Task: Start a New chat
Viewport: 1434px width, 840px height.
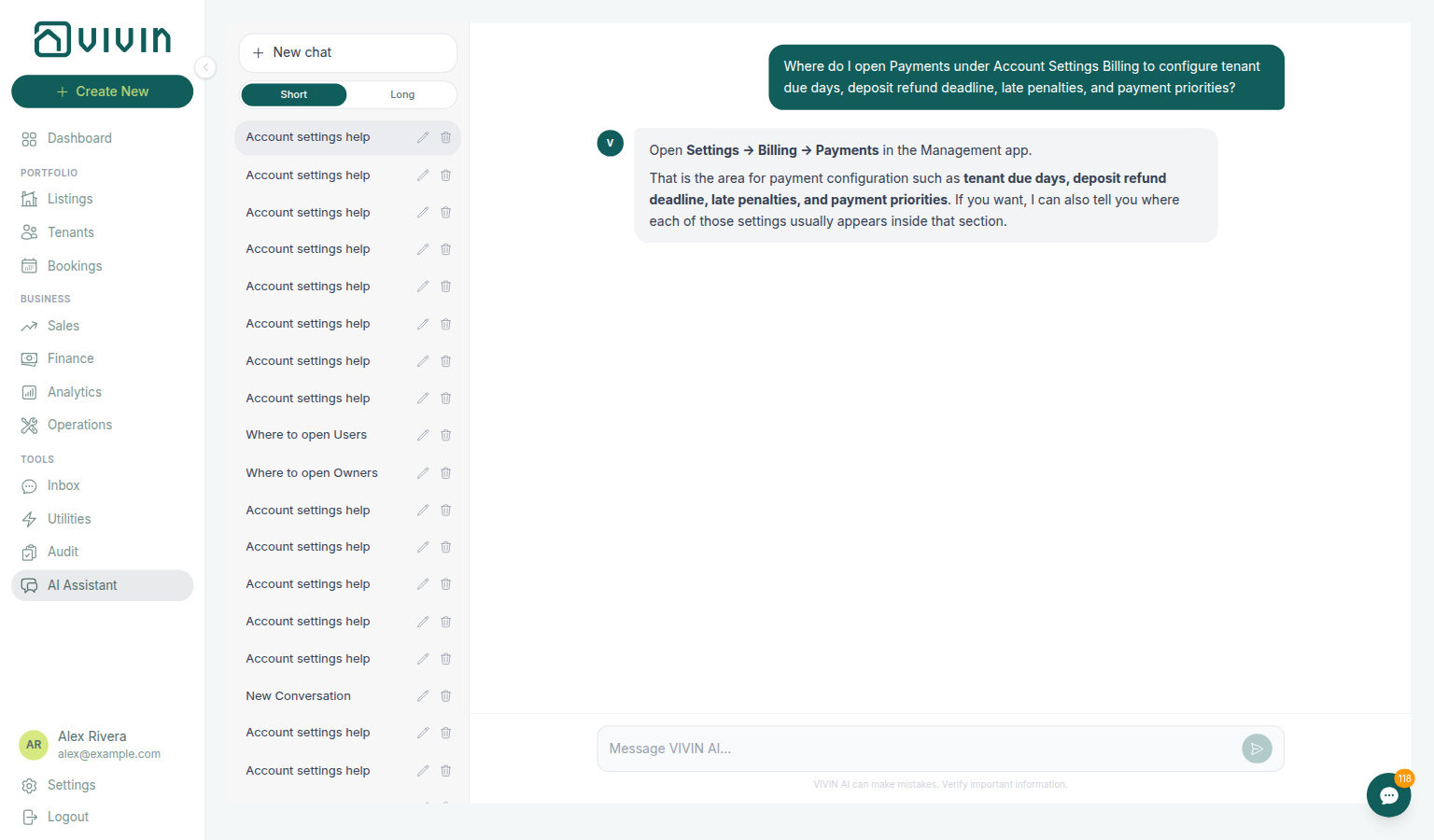Action: [347, 52]
